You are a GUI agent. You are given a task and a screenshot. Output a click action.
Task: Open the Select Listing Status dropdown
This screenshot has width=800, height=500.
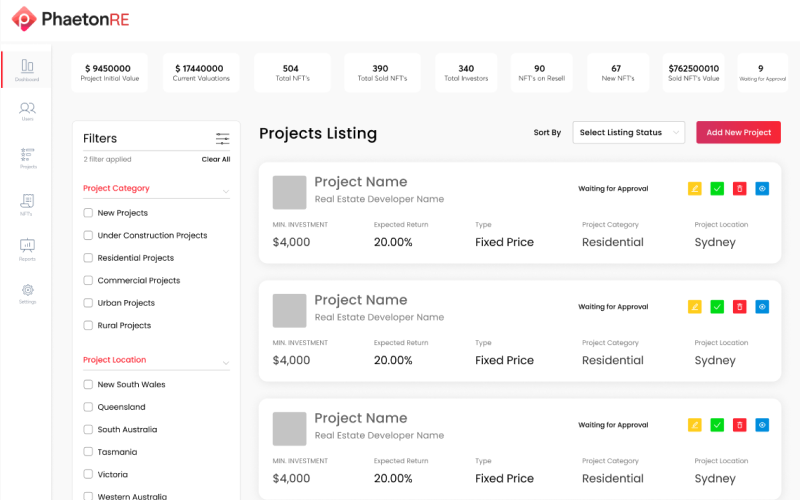tap(629, 133)
